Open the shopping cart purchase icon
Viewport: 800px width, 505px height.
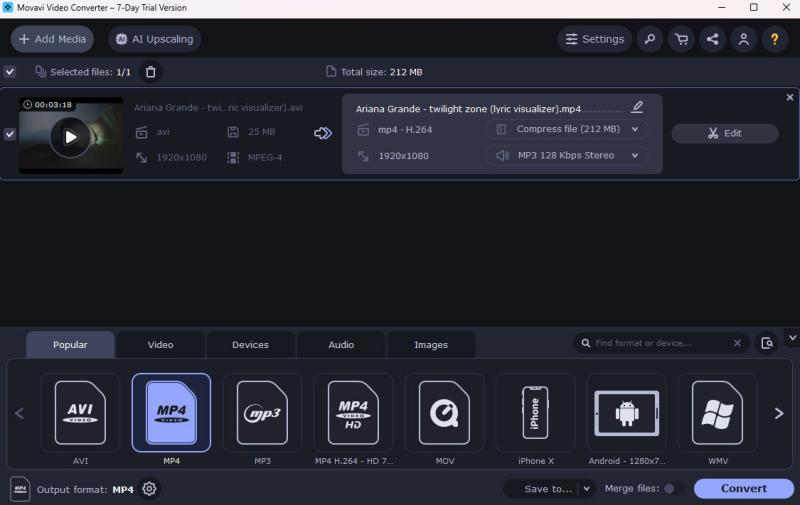click(x=681, y=39)
